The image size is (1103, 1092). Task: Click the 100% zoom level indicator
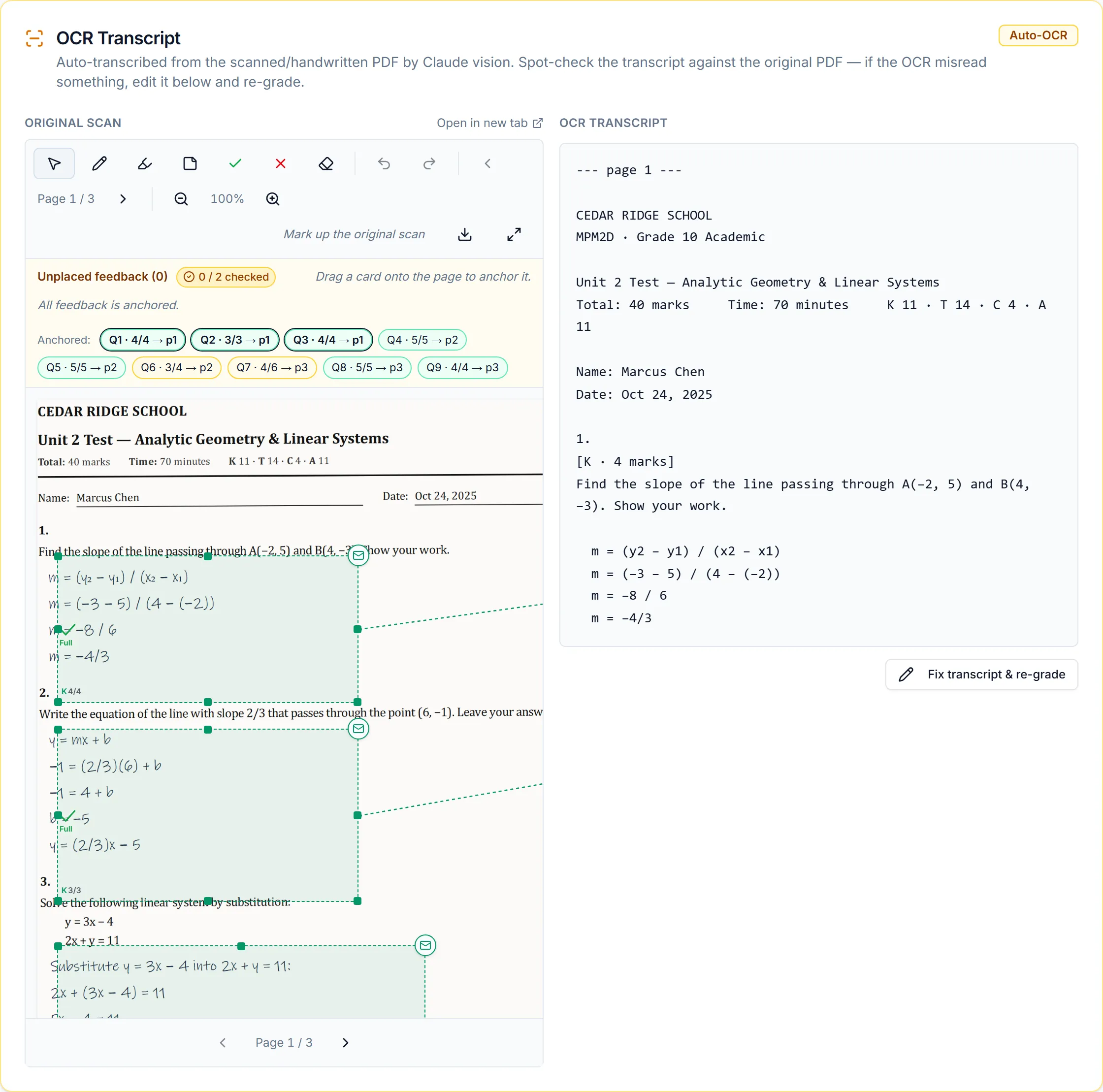pyautogui.click(x=227, y=198)
